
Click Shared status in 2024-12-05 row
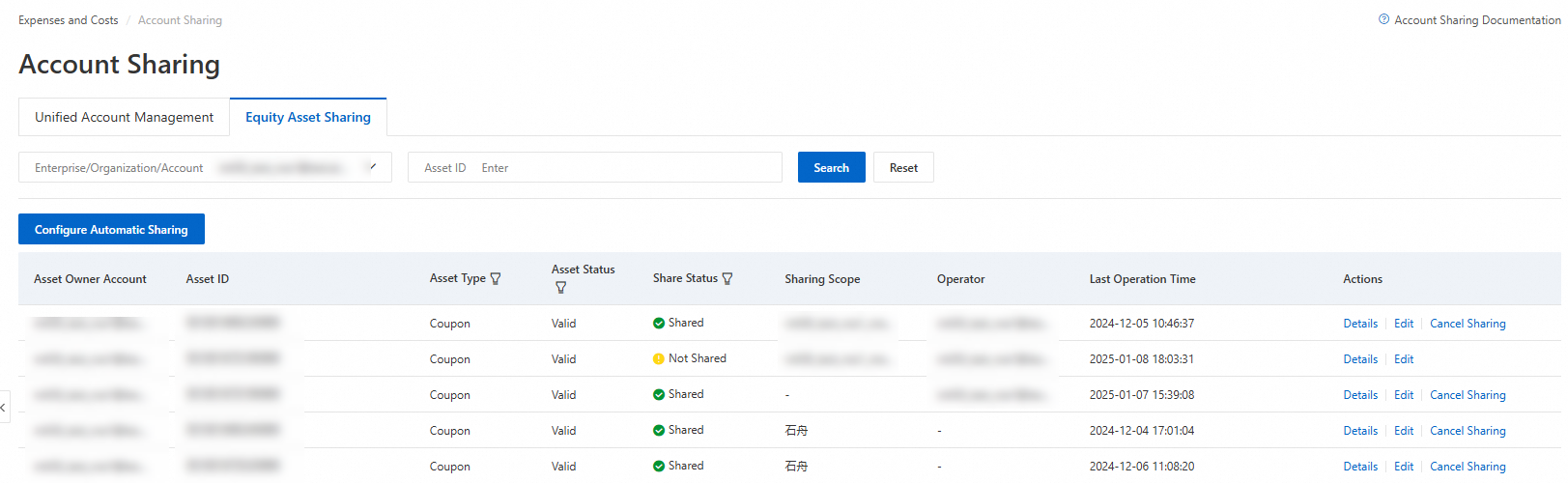click(x=686, y=323)
